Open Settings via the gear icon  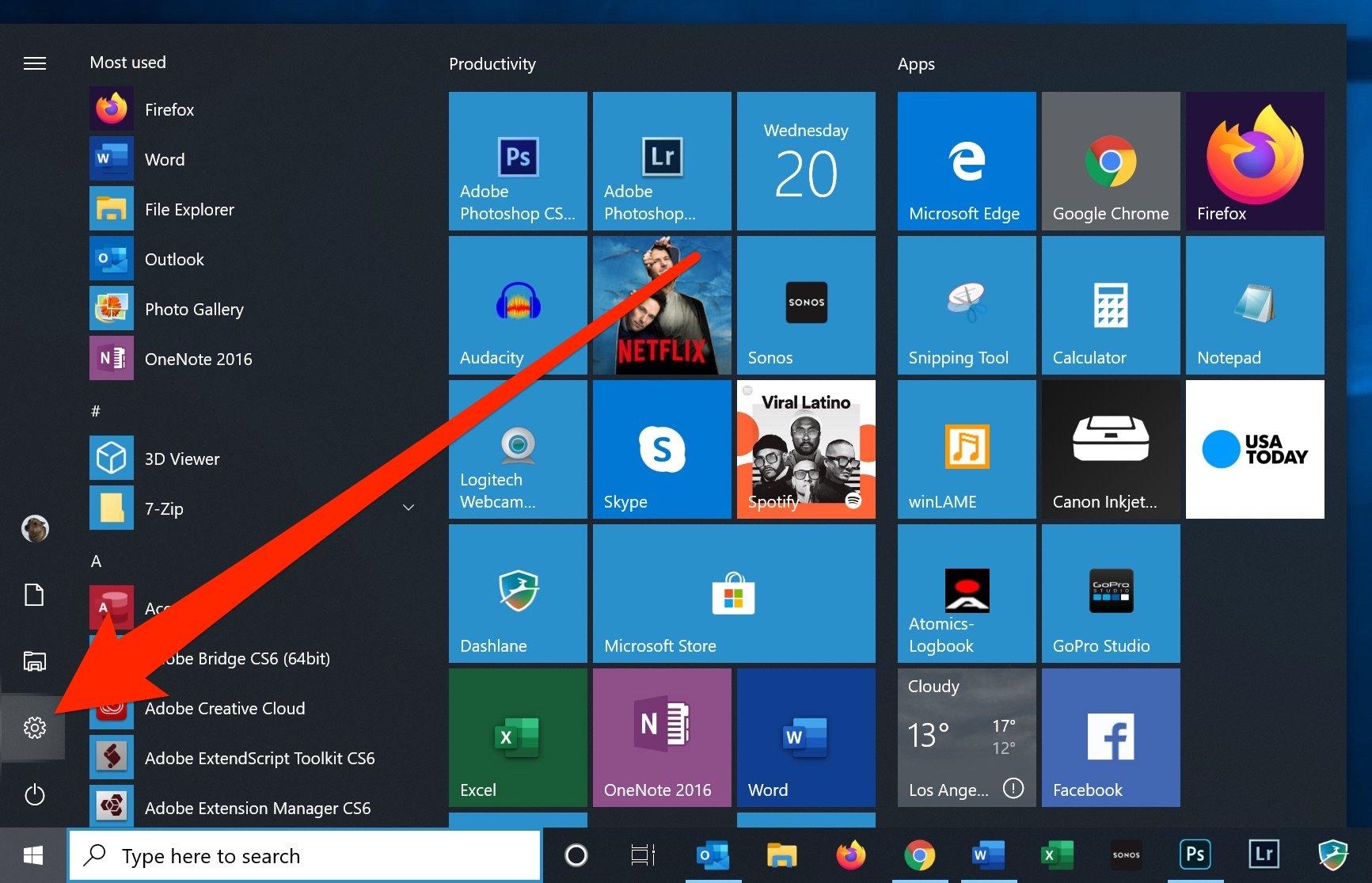(x=34, y=728)
